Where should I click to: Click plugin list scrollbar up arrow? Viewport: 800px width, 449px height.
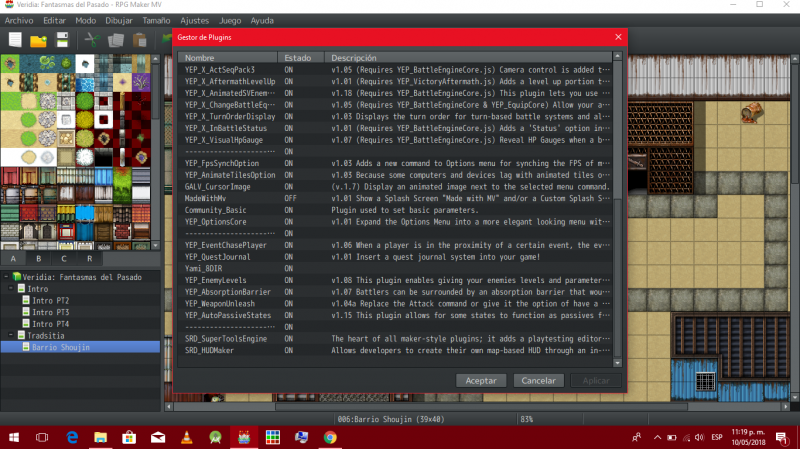(x=617, y=56)
